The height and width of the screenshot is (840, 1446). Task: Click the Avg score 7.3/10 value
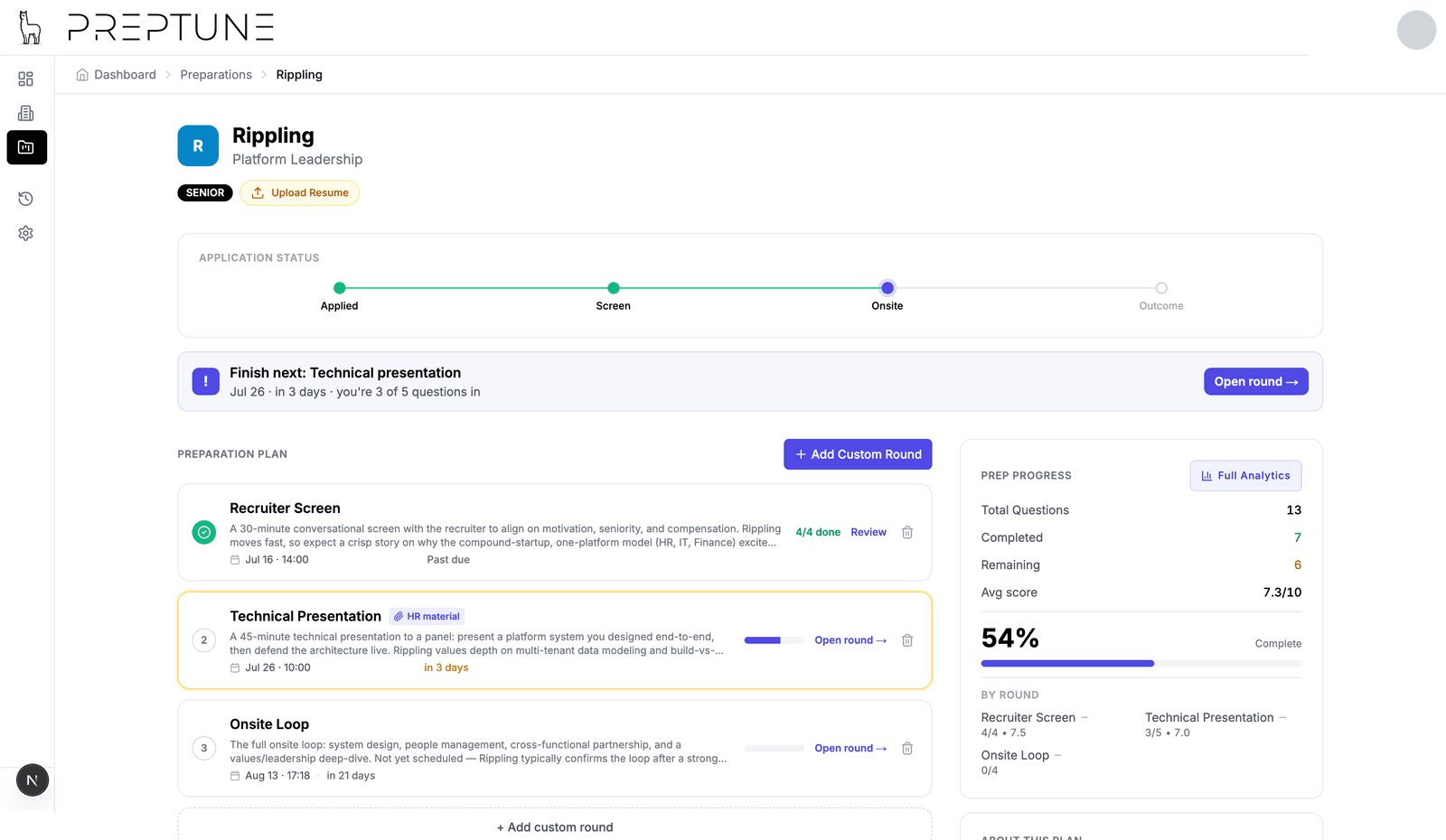1282,593
